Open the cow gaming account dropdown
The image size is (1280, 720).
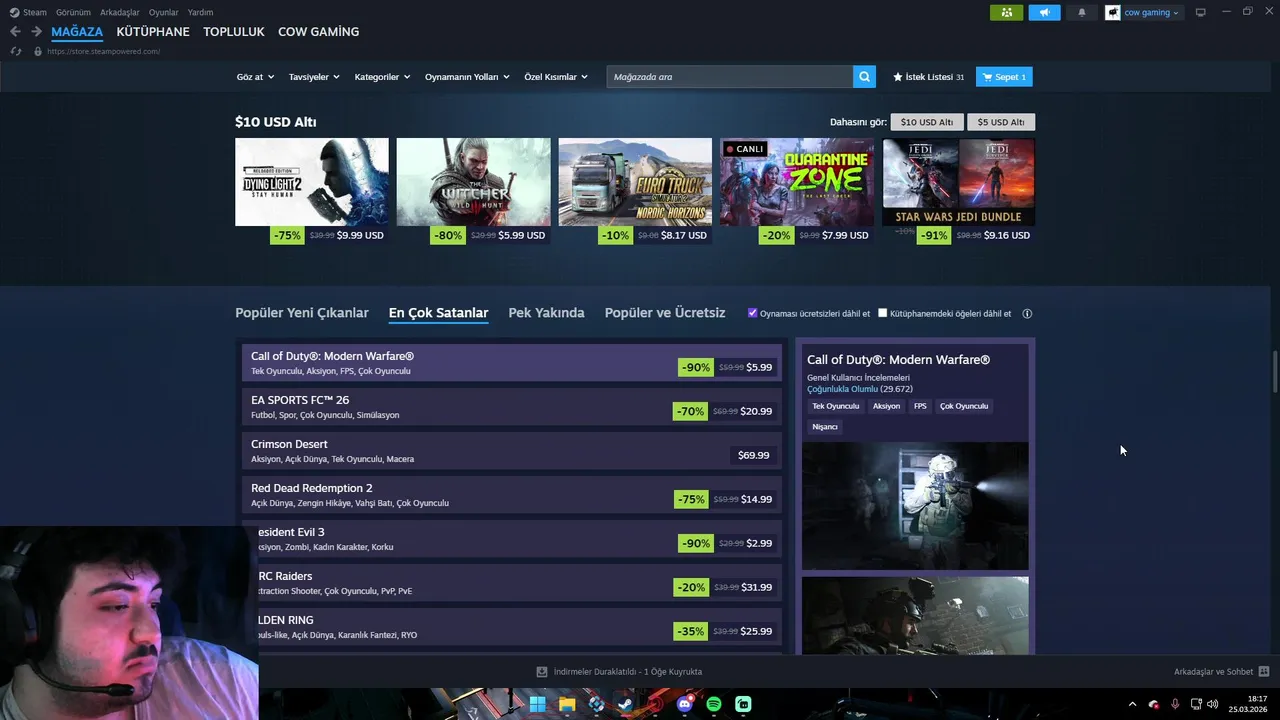[1151, 12]
